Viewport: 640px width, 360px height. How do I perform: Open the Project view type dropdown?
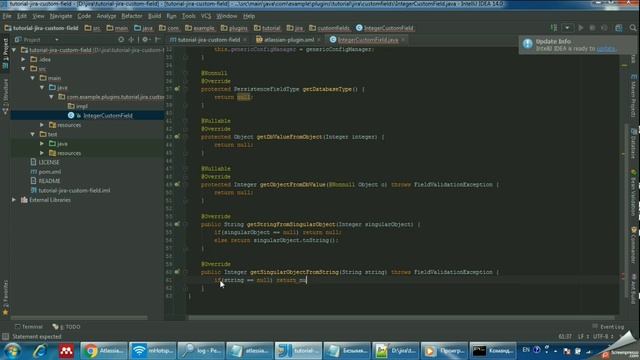pyautogui.click(x=37, y=40)
